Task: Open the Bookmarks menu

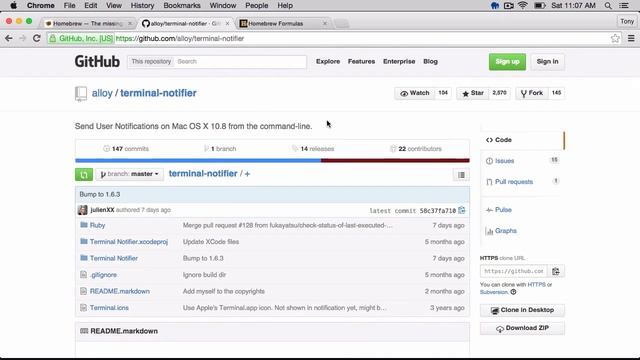Action: [x=182, y=6]
